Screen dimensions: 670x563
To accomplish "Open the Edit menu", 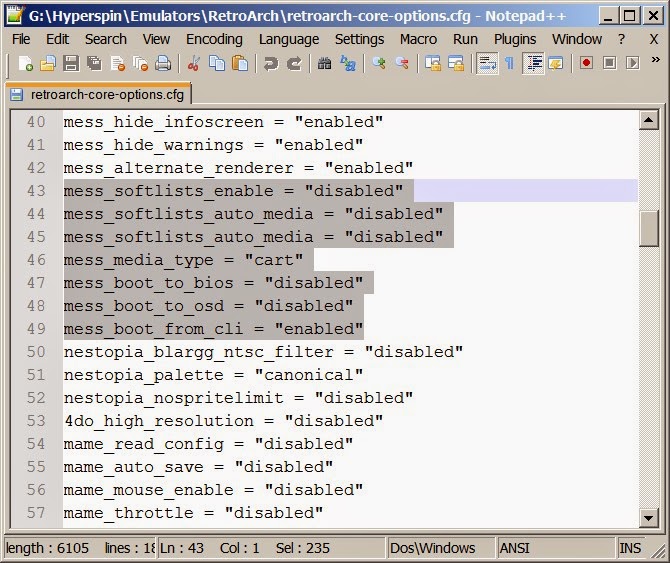I will 57,39.
